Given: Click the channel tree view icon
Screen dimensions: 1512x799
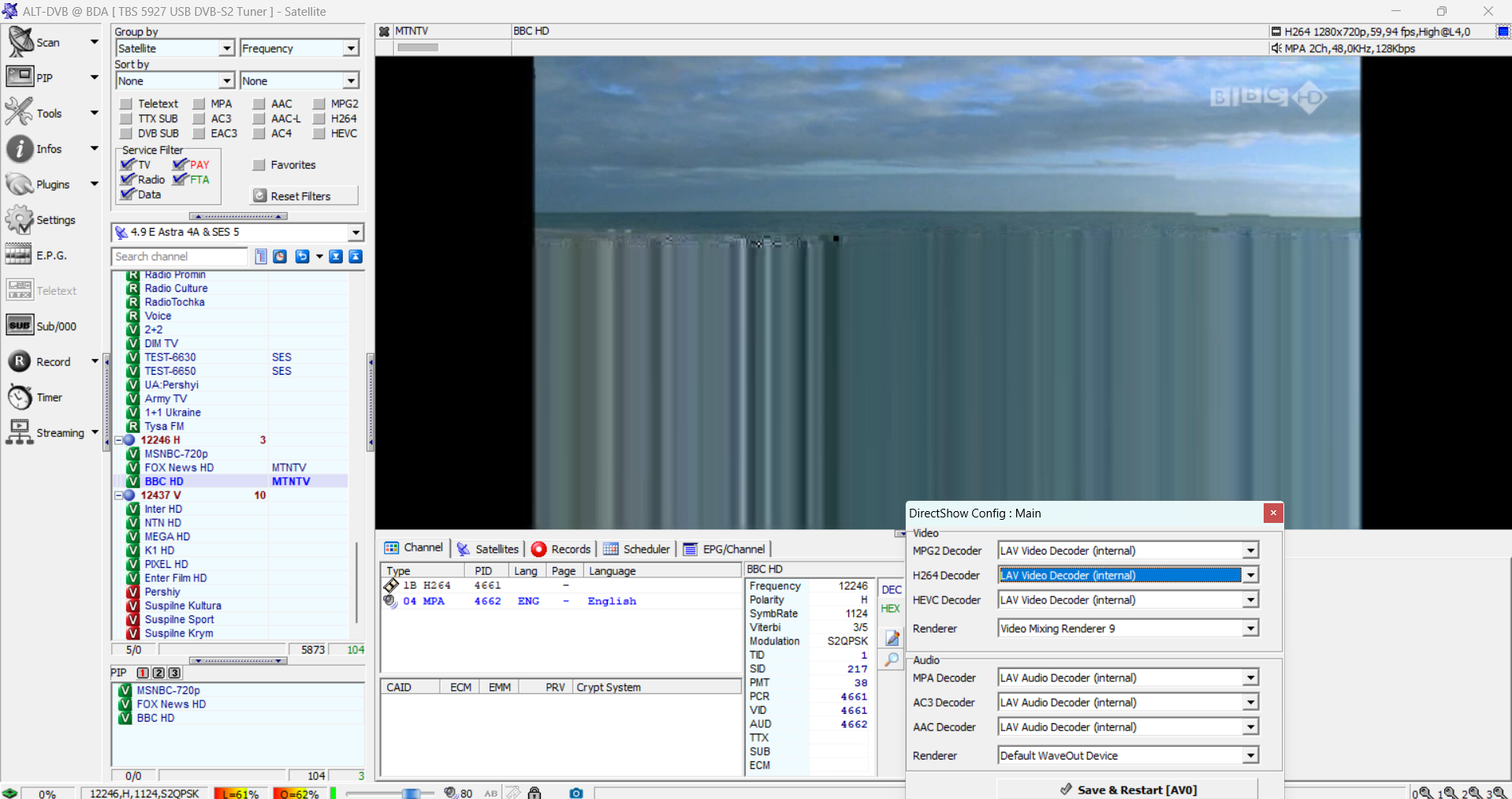Looking at the screenshot, I should point(261,256).
